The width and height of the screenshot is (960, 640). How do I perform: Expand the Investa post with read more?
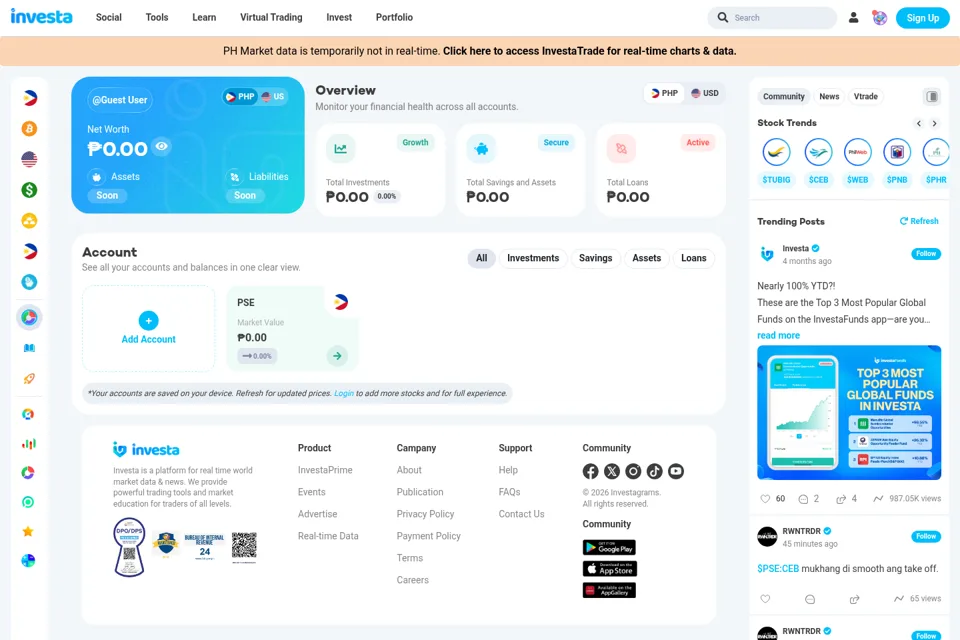click(778, 336)
